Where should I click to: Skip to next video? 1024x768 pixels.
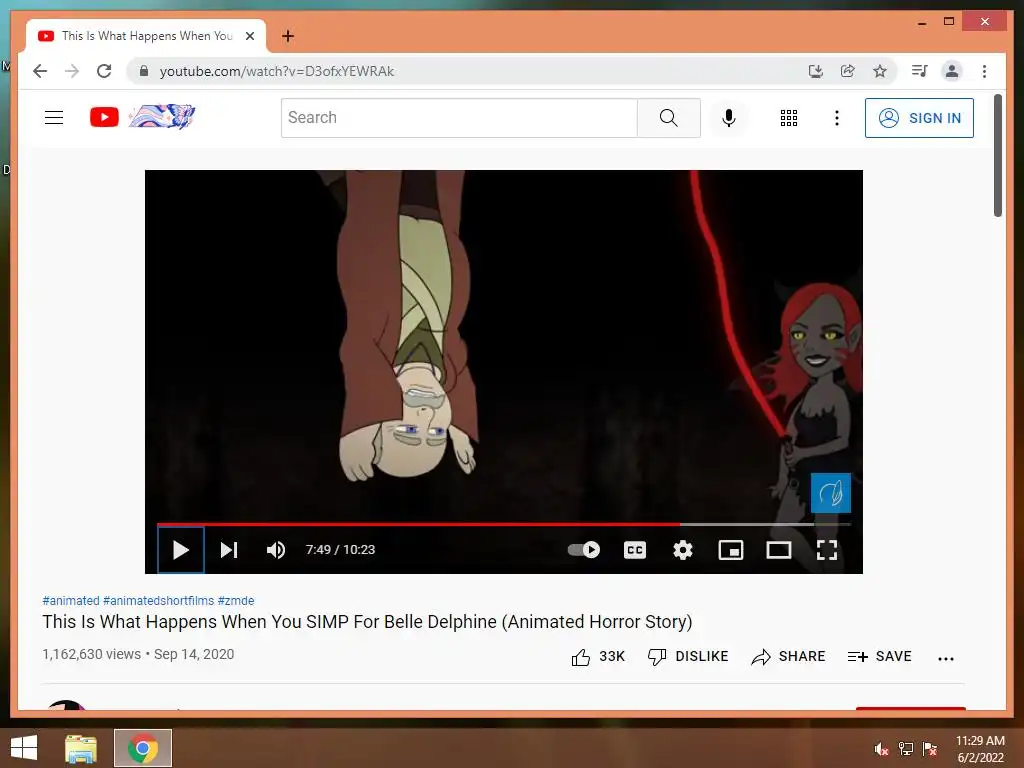coord(229,550)
